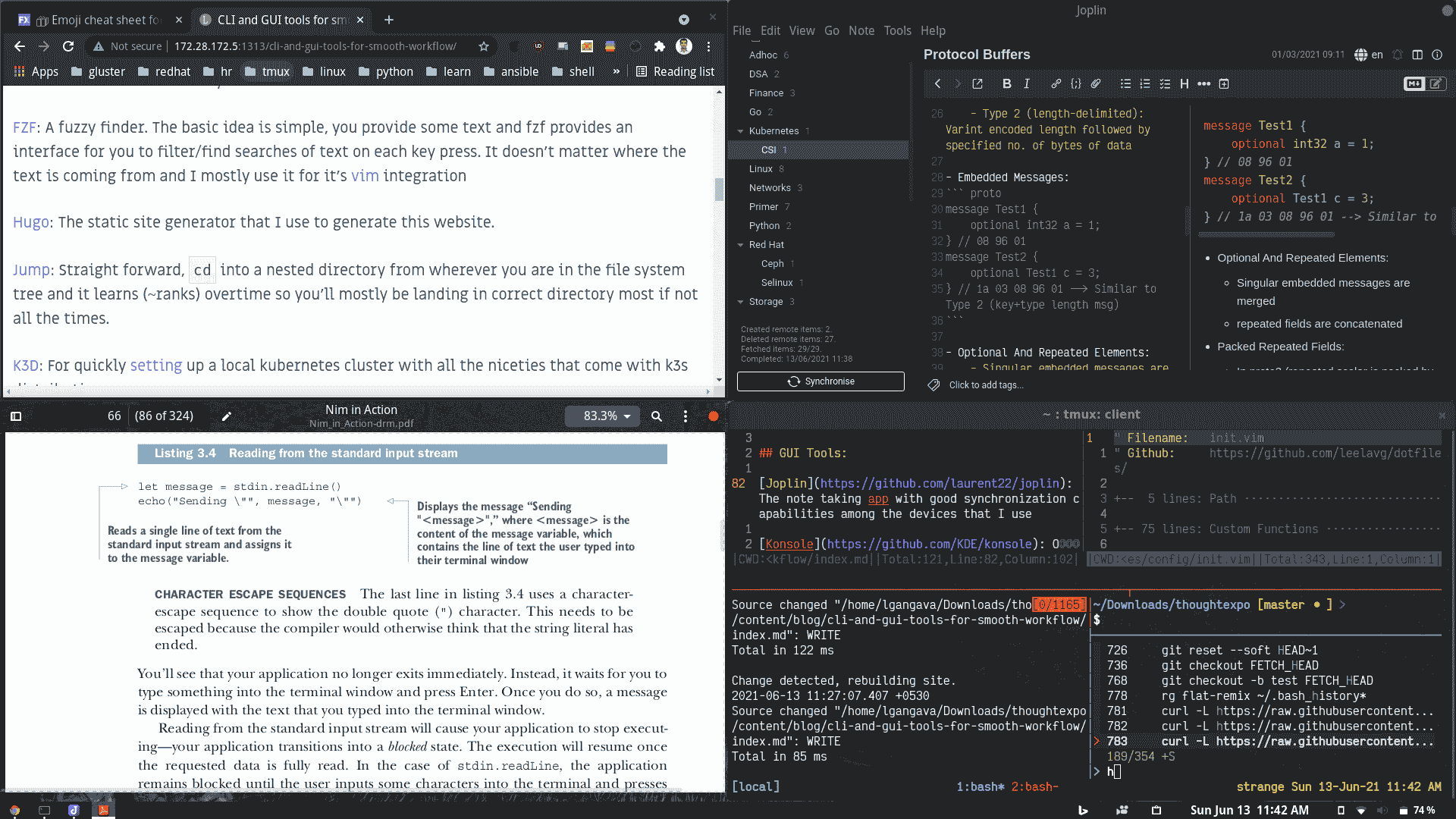
Task: Open a new browser tab
Action: point(389,20)
